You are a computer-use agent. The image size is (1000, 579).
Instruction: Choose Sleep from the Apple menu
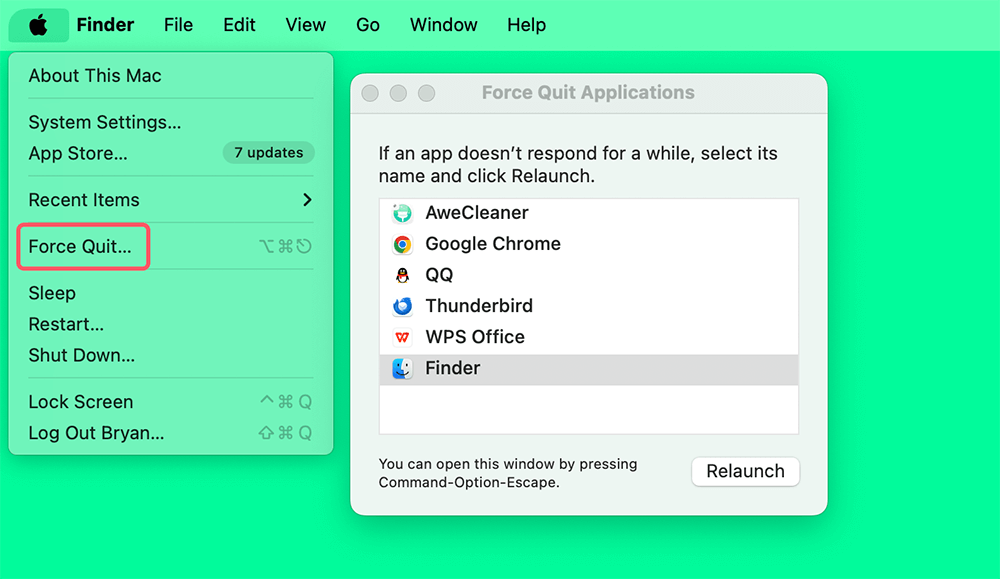coord(51,293)
